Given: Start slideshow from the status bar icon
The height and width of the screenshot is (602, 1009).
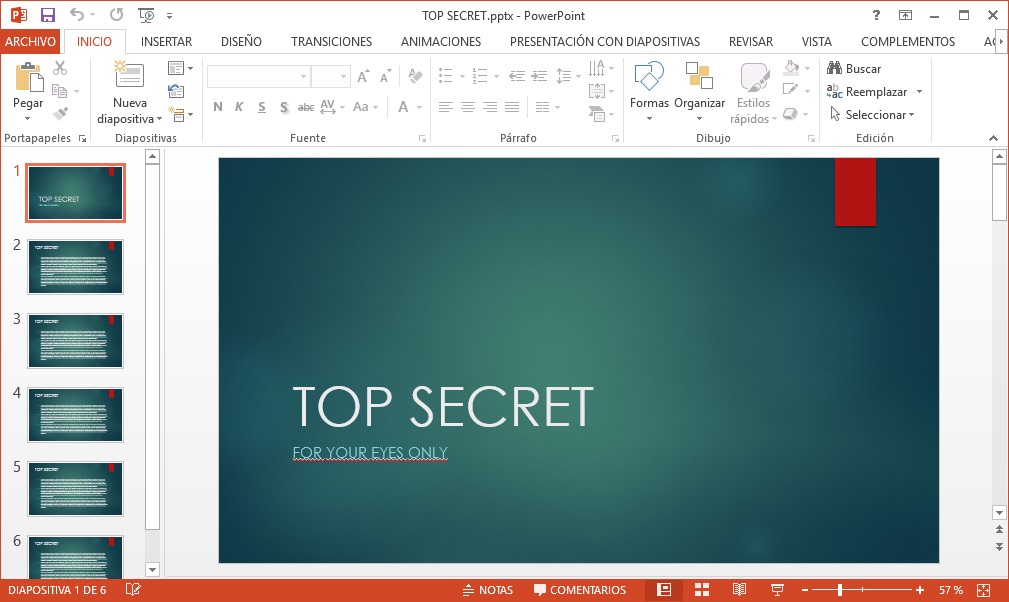Looking at the screenshot, I should 778,590.
